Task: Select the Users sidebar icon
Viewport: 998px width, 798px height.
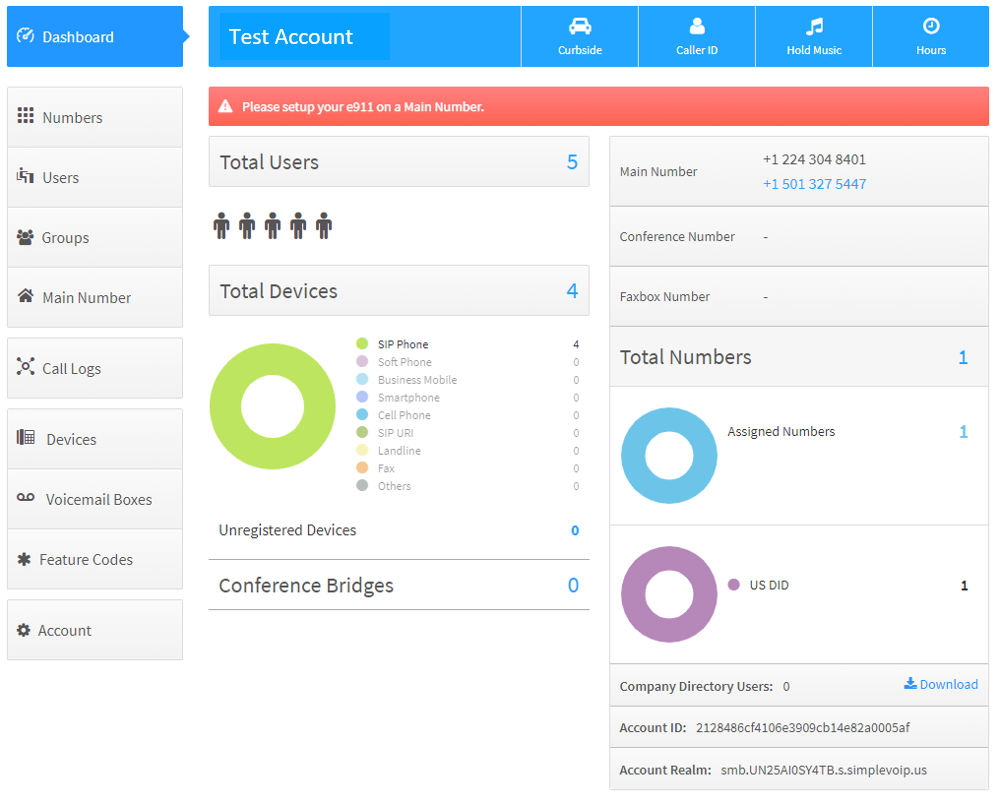Action: [x=24, y=176]
